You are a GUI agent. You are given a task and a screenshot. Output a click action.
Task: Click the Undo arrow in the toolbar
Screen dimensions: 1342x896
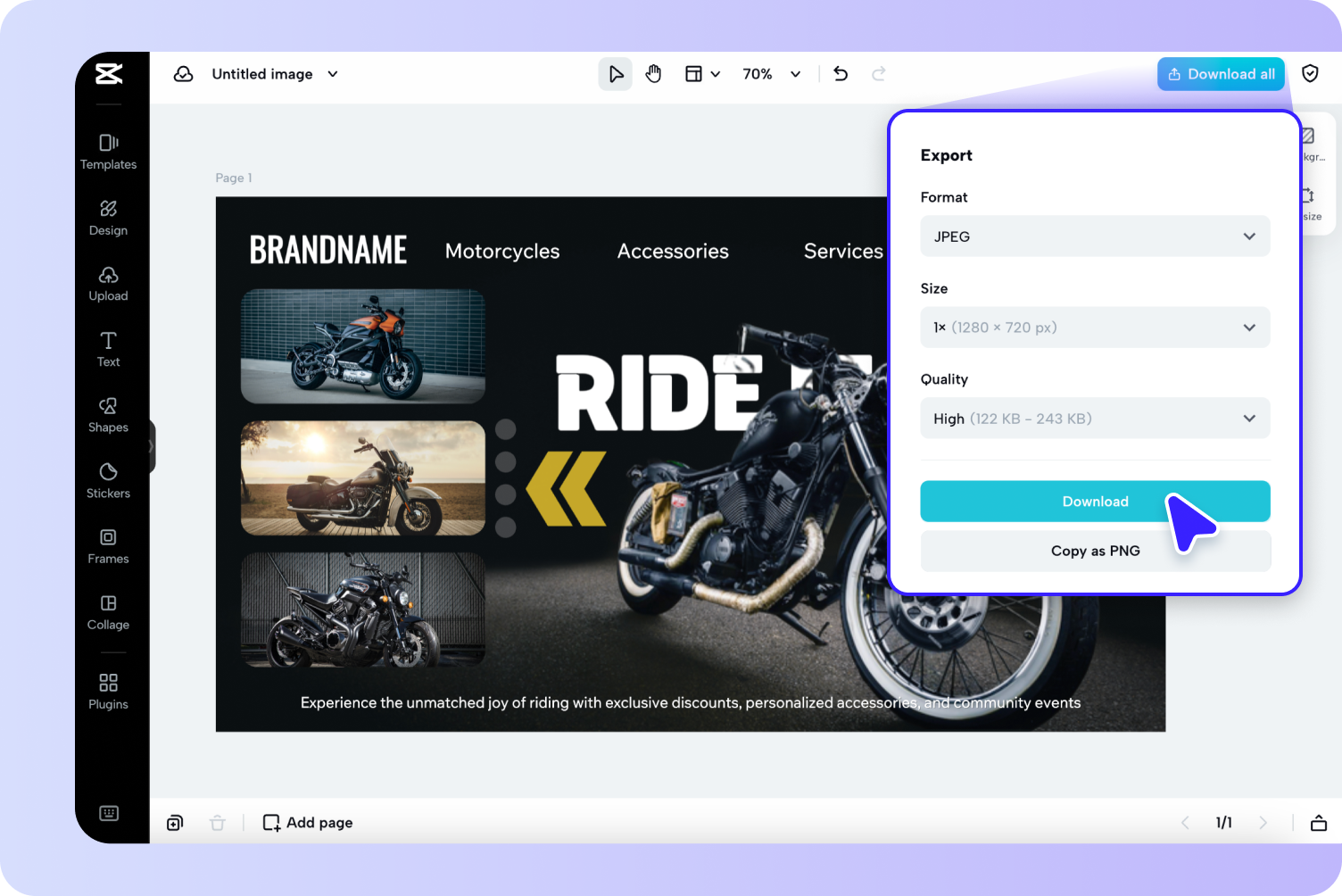pos(840,73)
